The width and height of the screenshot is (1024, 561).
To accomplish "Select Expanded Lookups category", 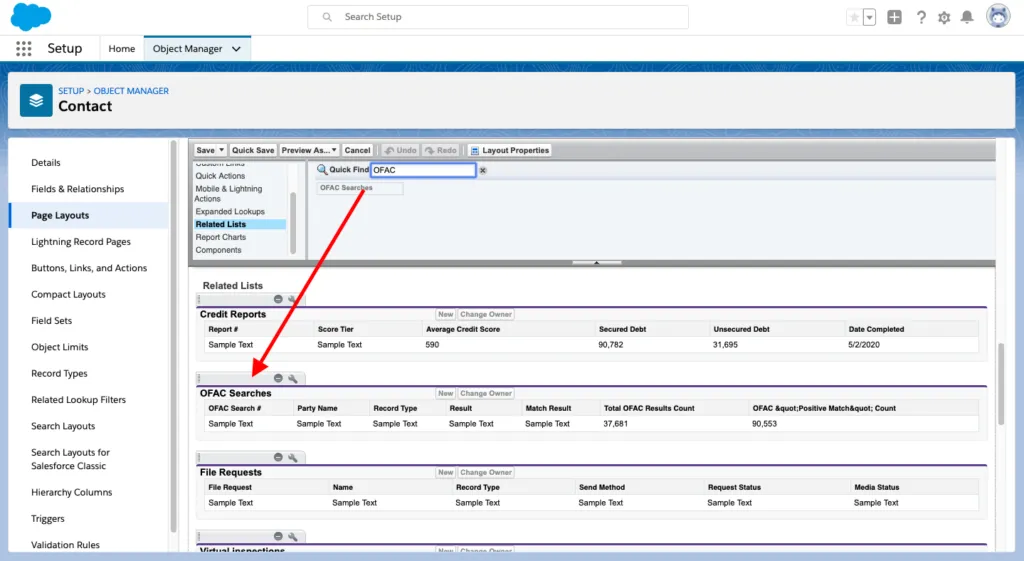I will 230,212.
